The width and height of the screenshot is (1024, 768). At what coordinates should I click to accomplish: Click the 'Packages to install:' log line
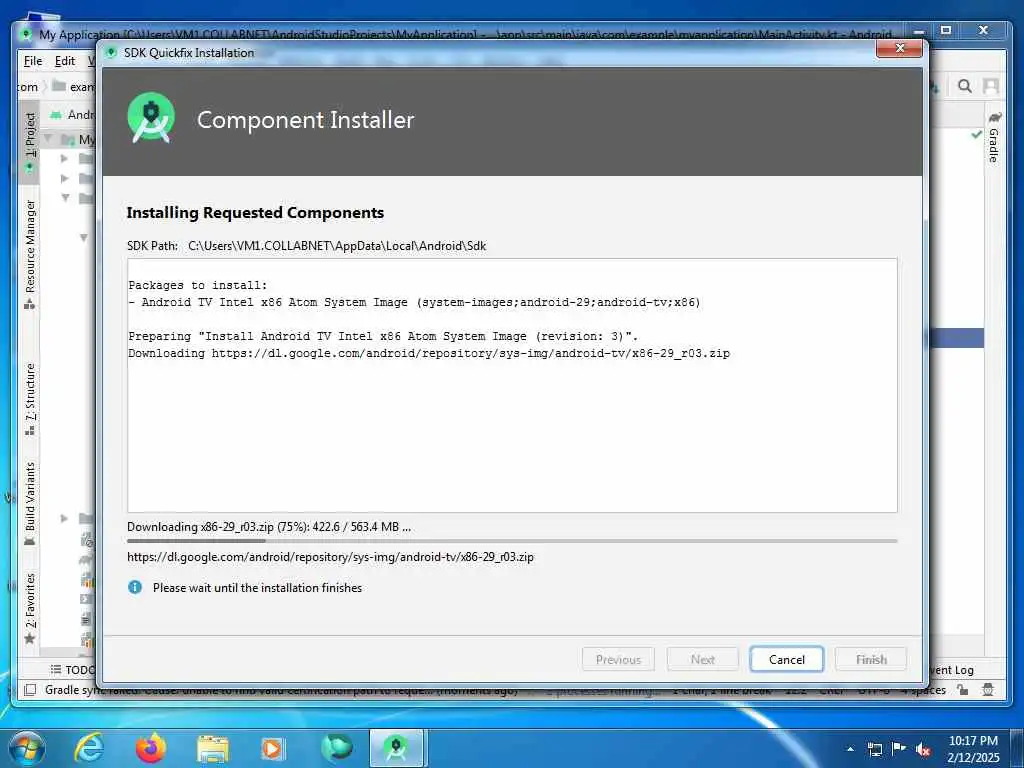198,285
